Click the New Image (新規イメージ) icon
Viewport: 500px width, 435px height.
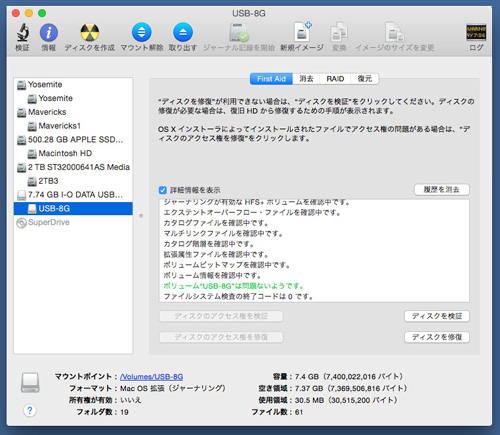302,32
